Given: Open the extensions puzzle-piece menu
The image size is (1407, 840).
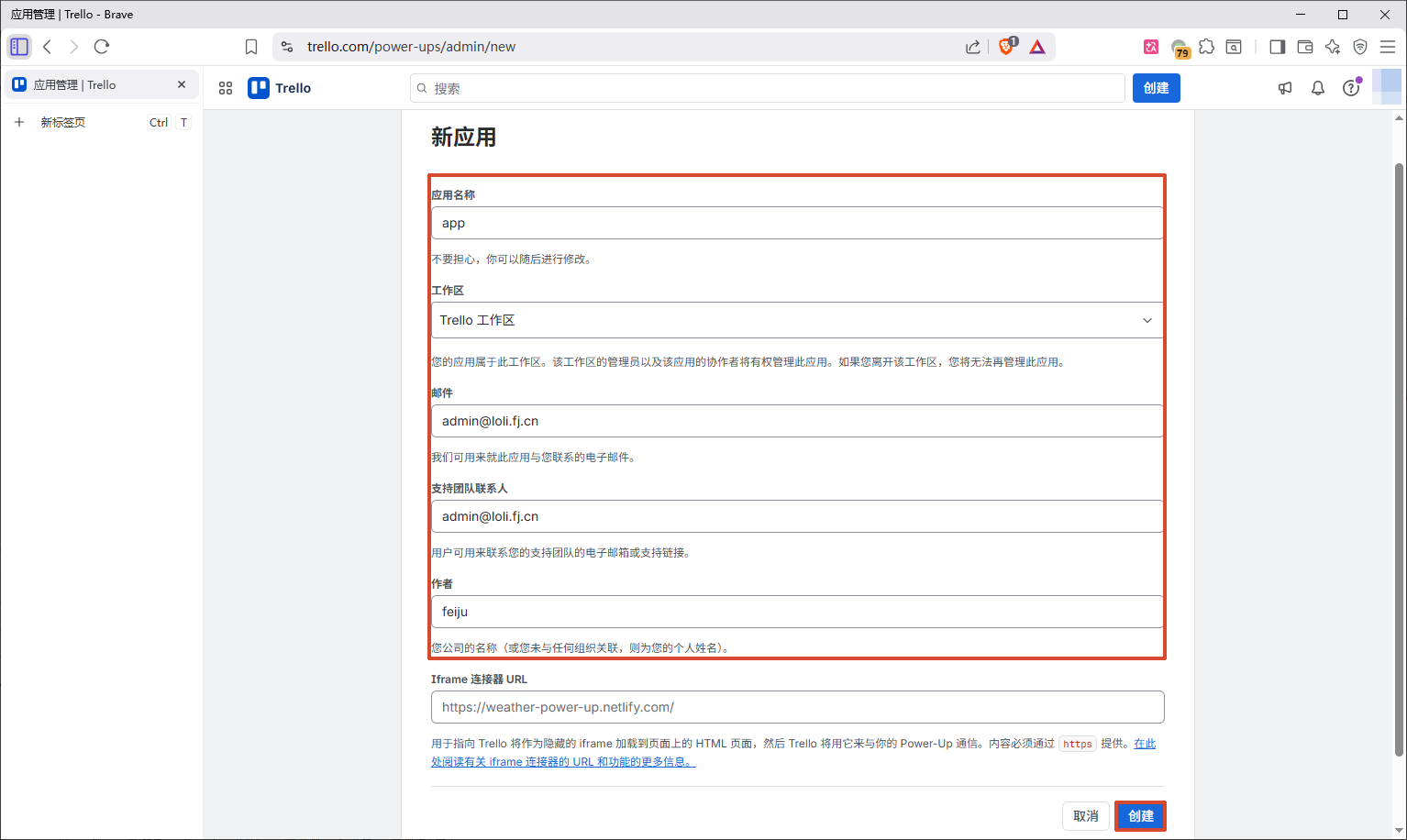Looking at the screenshot, I should (1207, 47).
